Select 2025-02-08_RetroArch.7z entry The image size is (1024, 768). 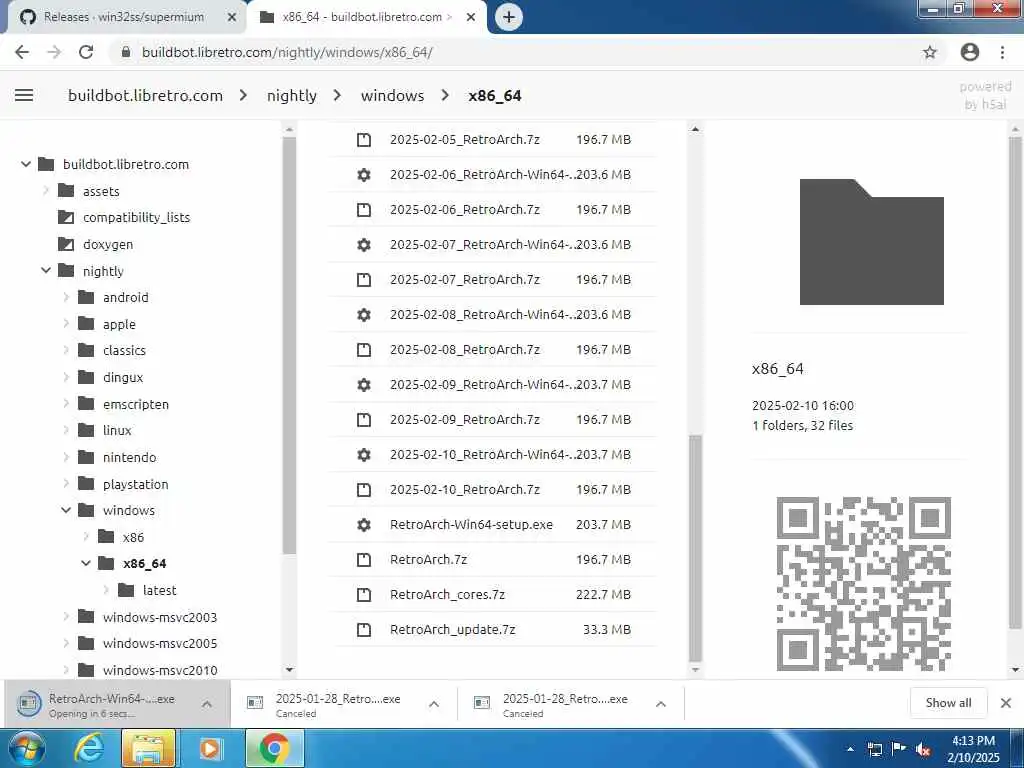point(493,349)
